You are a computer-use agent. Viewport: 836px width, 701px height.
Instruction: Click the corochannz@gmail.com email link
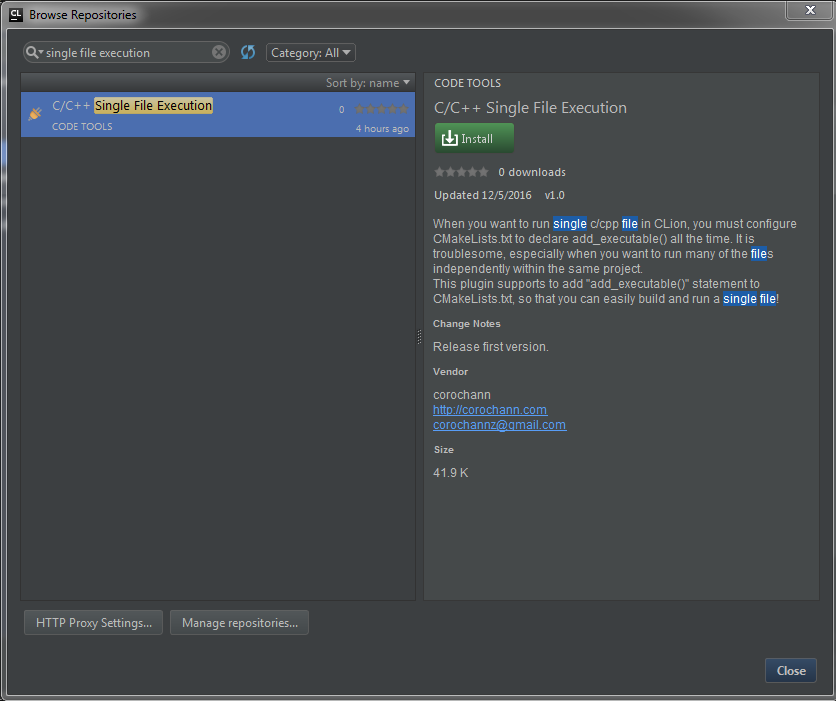499,424
